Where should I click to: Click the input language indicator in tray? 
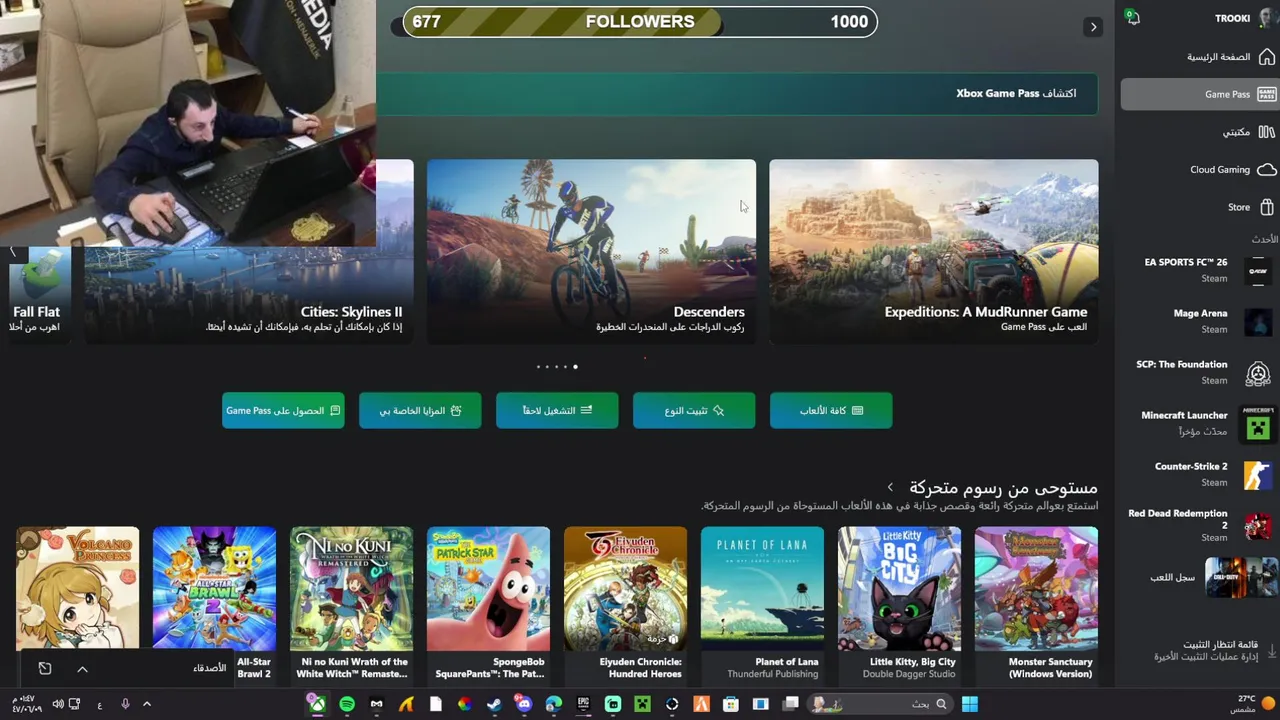[x=99, y=705]
